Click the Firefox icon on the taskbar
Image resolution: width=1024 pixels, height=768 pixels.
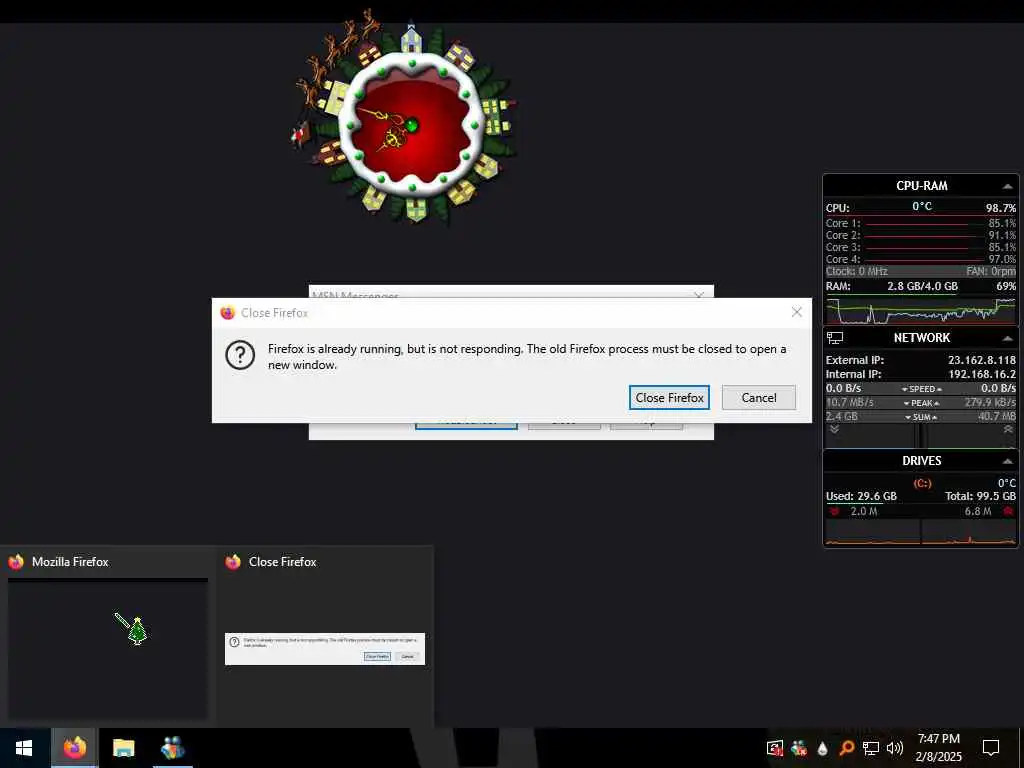click(75, 748)
